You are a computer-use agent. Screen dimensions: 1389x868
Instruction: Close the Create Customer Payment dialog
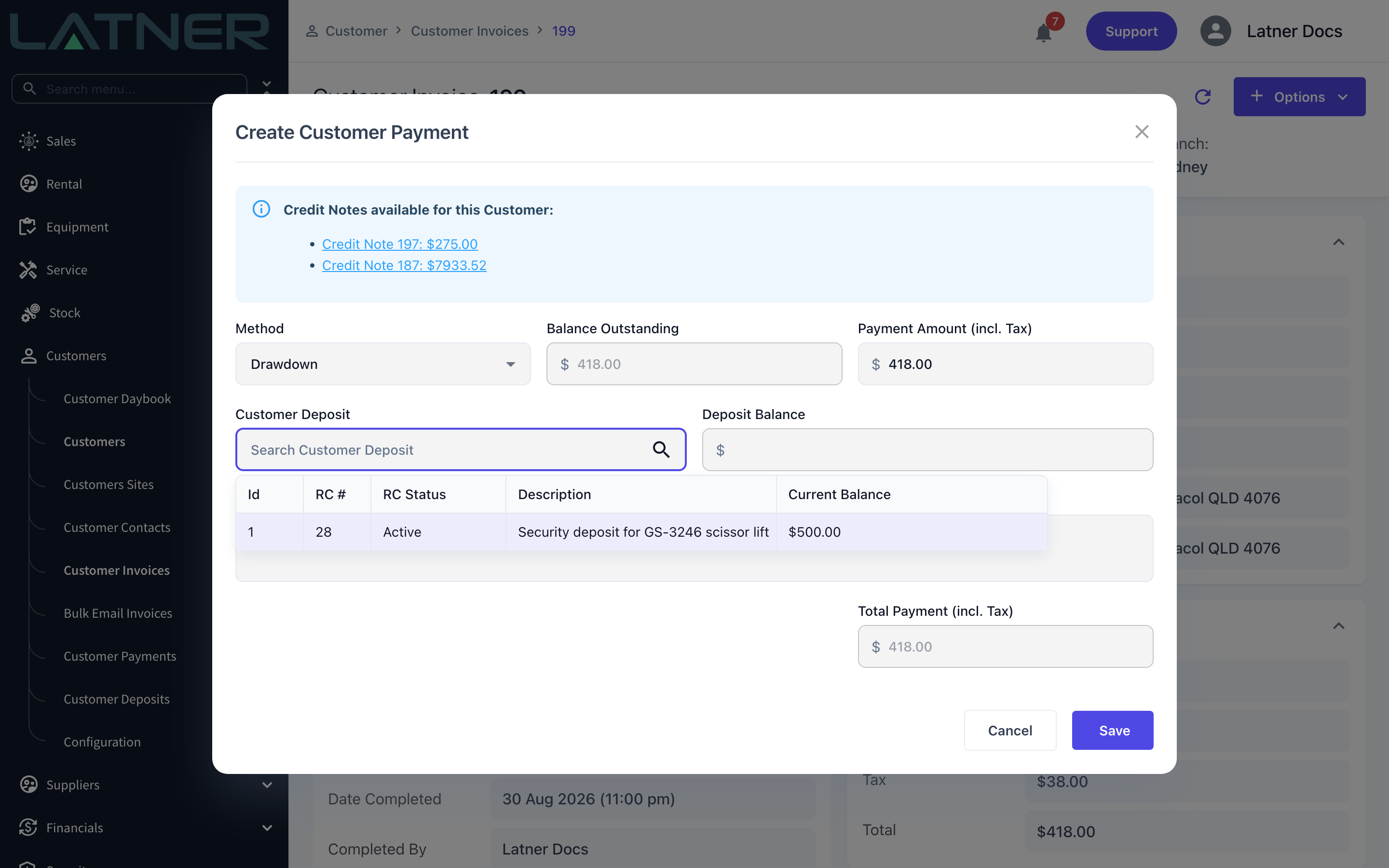point(1142,132)
